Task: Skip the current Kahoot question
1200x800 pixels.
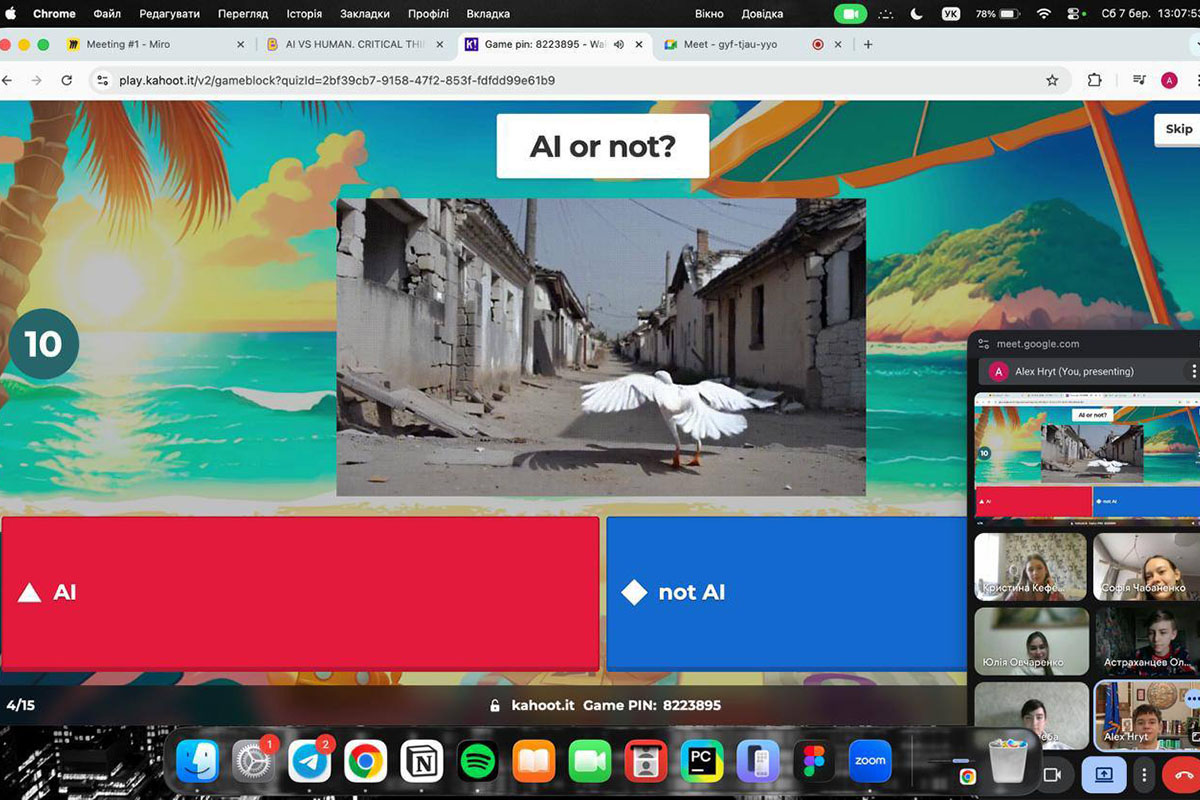Action: point(1178,129)
